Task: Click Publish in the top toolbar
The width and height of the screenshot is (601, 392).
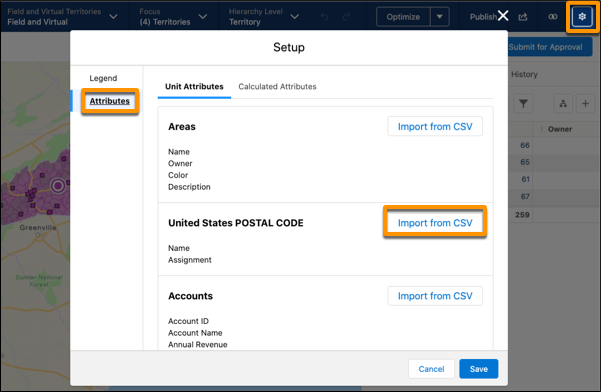Action: coord(483,17)
